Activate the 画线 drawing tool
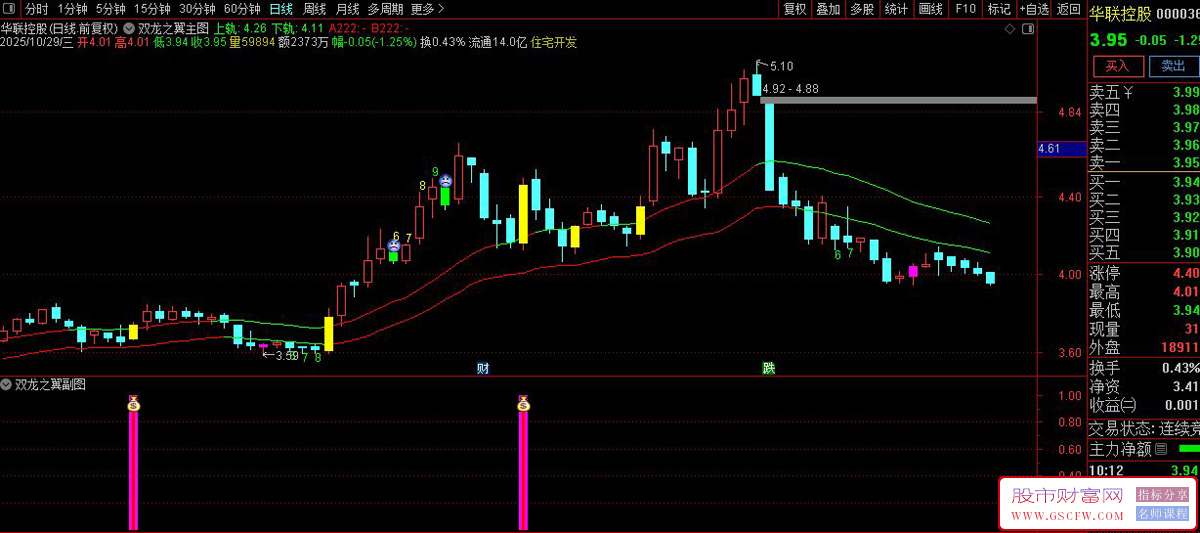The width and height of the screenshot is (1200, 533). click(931, 9)
